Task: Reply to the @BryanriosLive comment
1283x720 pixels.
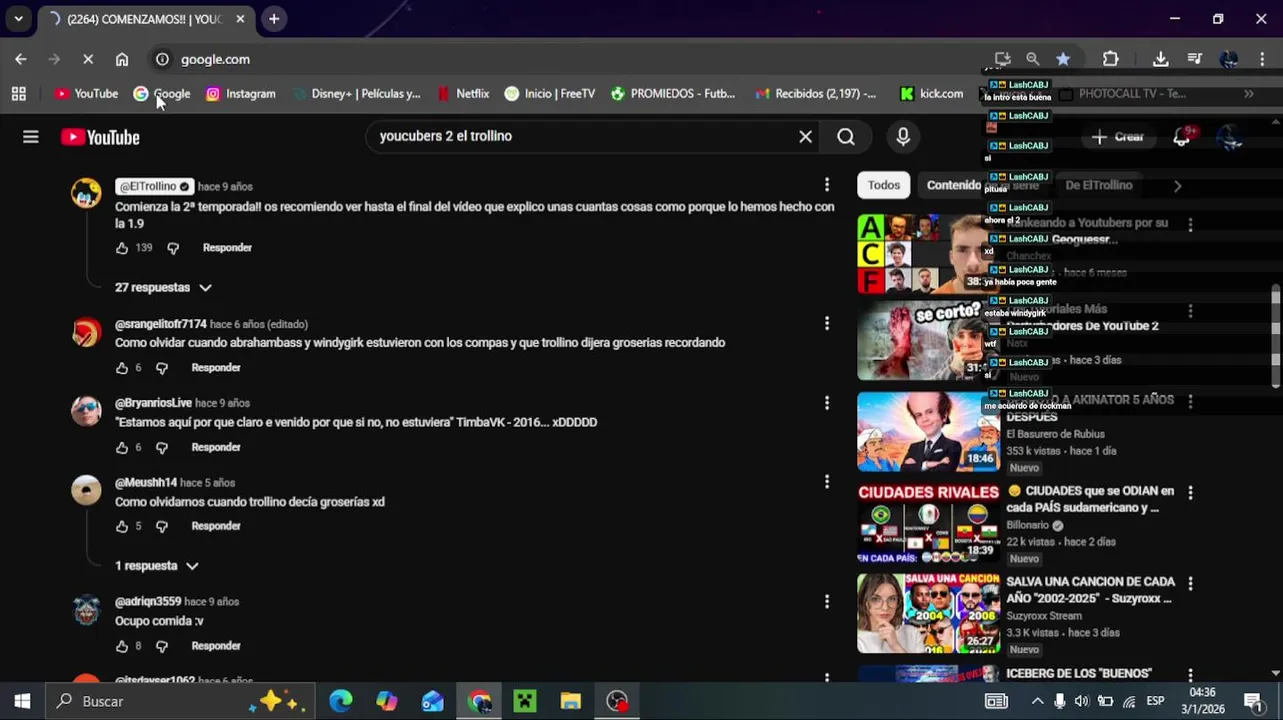Action: click(216, 448)
